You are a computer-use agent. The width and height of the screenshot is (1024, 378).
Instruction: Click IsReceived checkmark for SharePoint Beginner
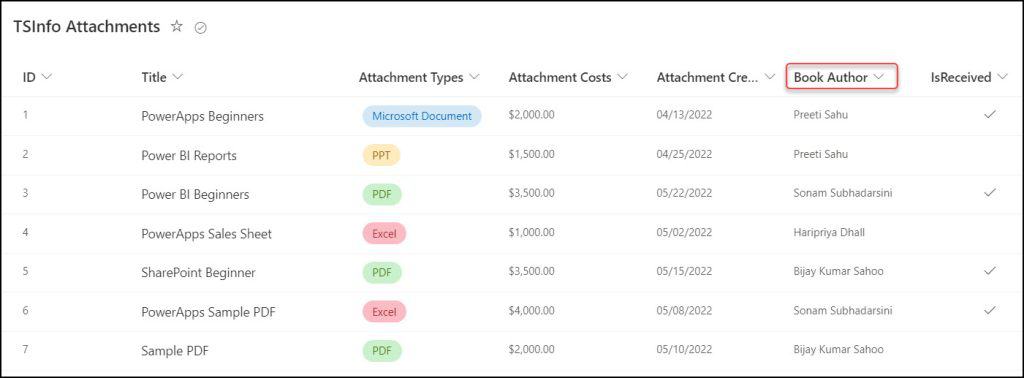tap(990, 271)
